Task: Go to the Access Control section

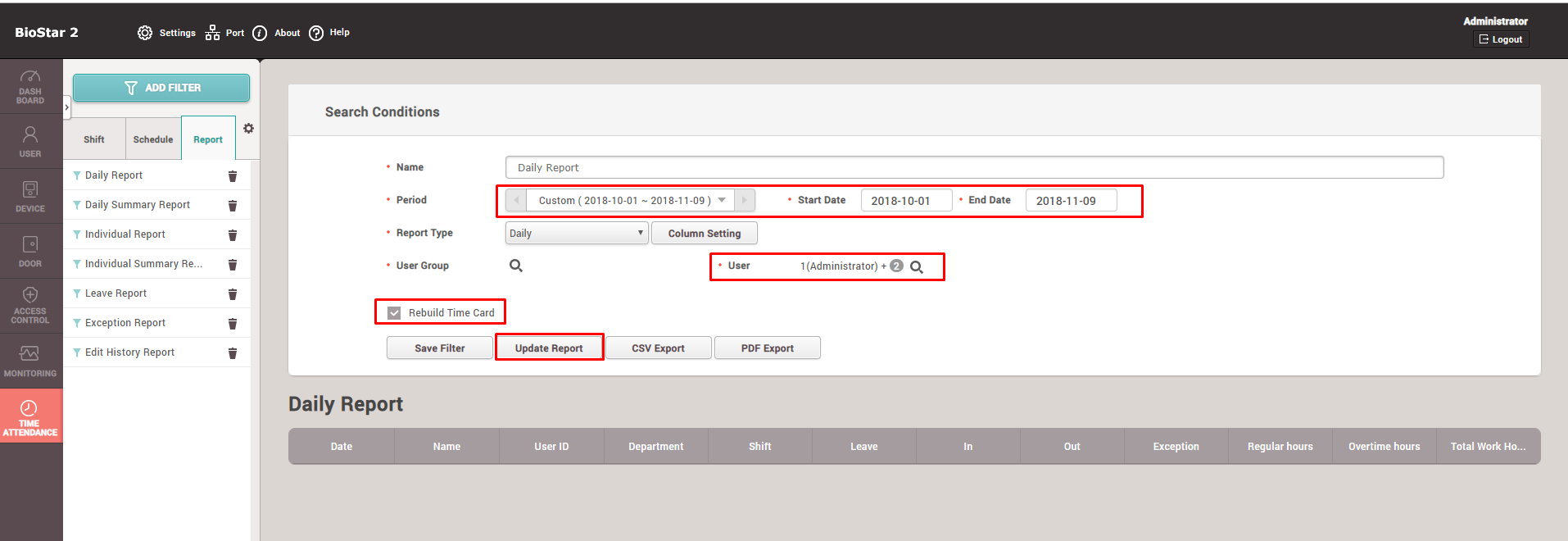Action: (x=30, y=306)
